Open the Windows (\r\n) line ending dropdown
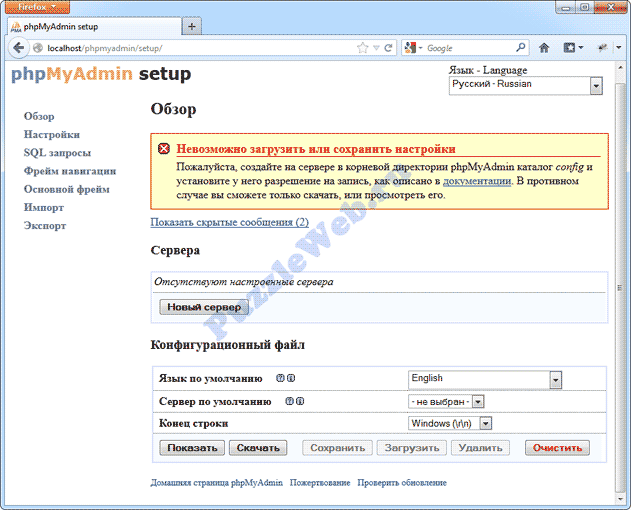 point(450,423)
